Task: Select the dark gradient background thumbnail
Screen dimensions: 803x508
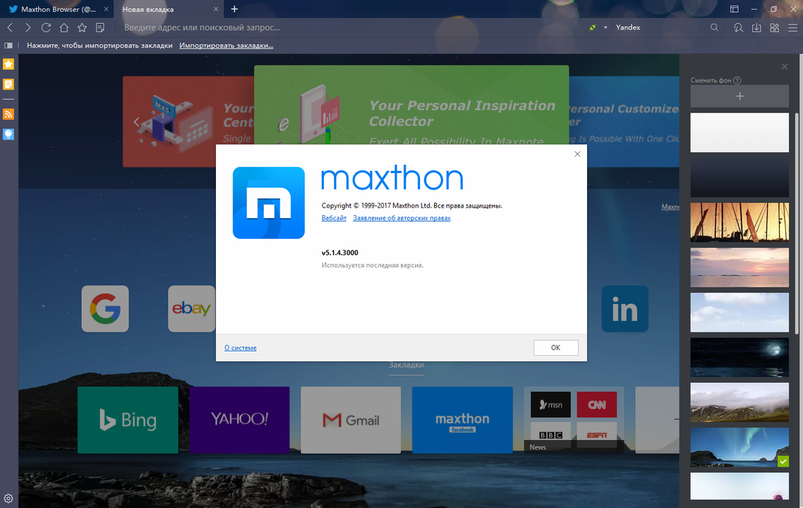Action: click(x=739, y=178)
